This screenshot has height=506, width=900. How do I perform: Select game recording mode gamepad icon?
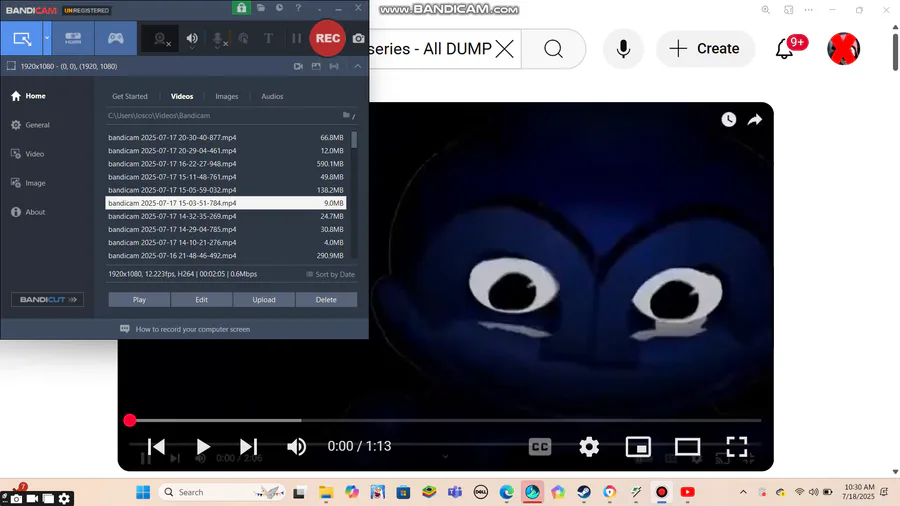115,38
